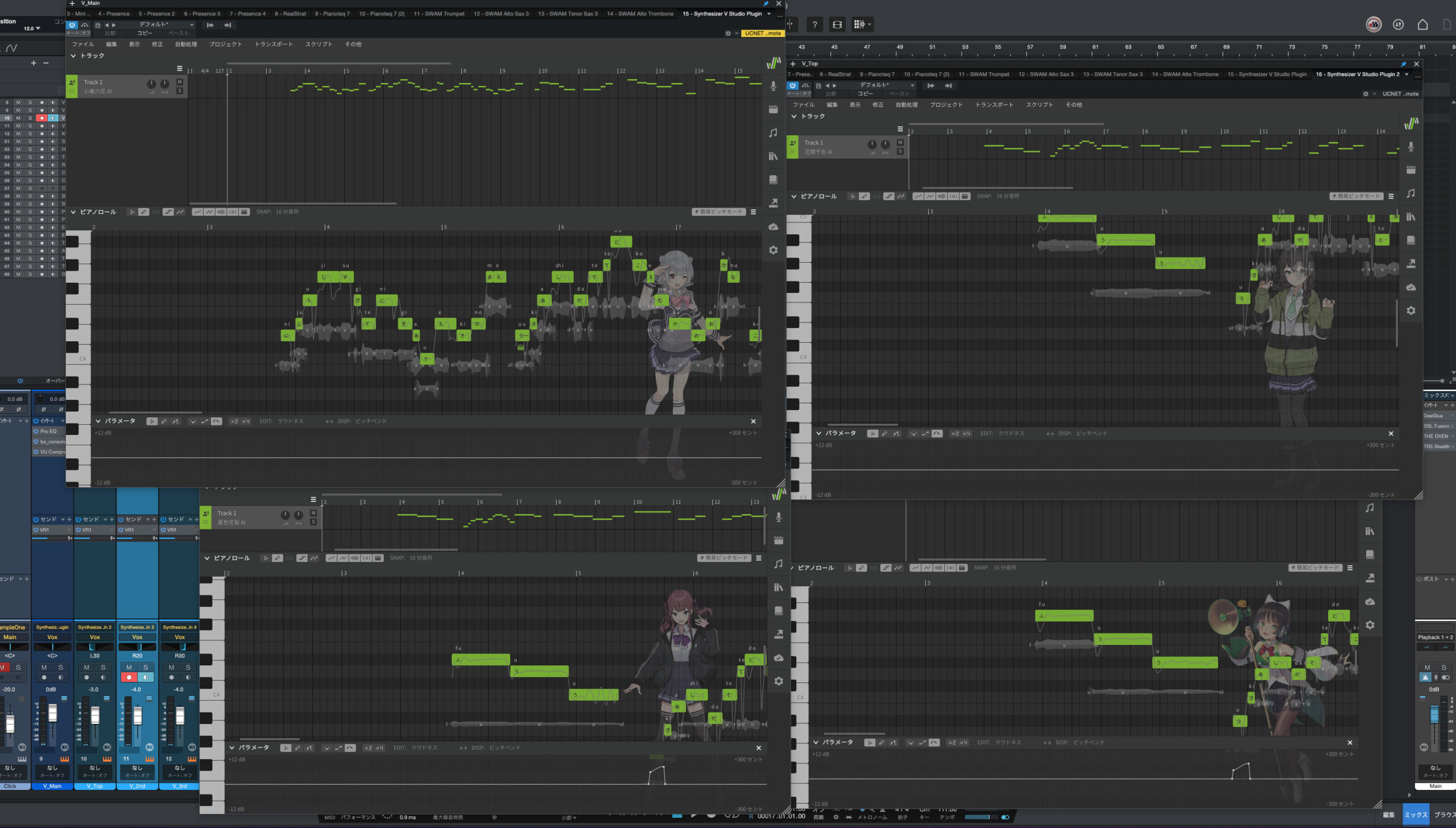Toggle monitor button on V_2nd channel
The image size is (1456, 828).
point(146,677)
